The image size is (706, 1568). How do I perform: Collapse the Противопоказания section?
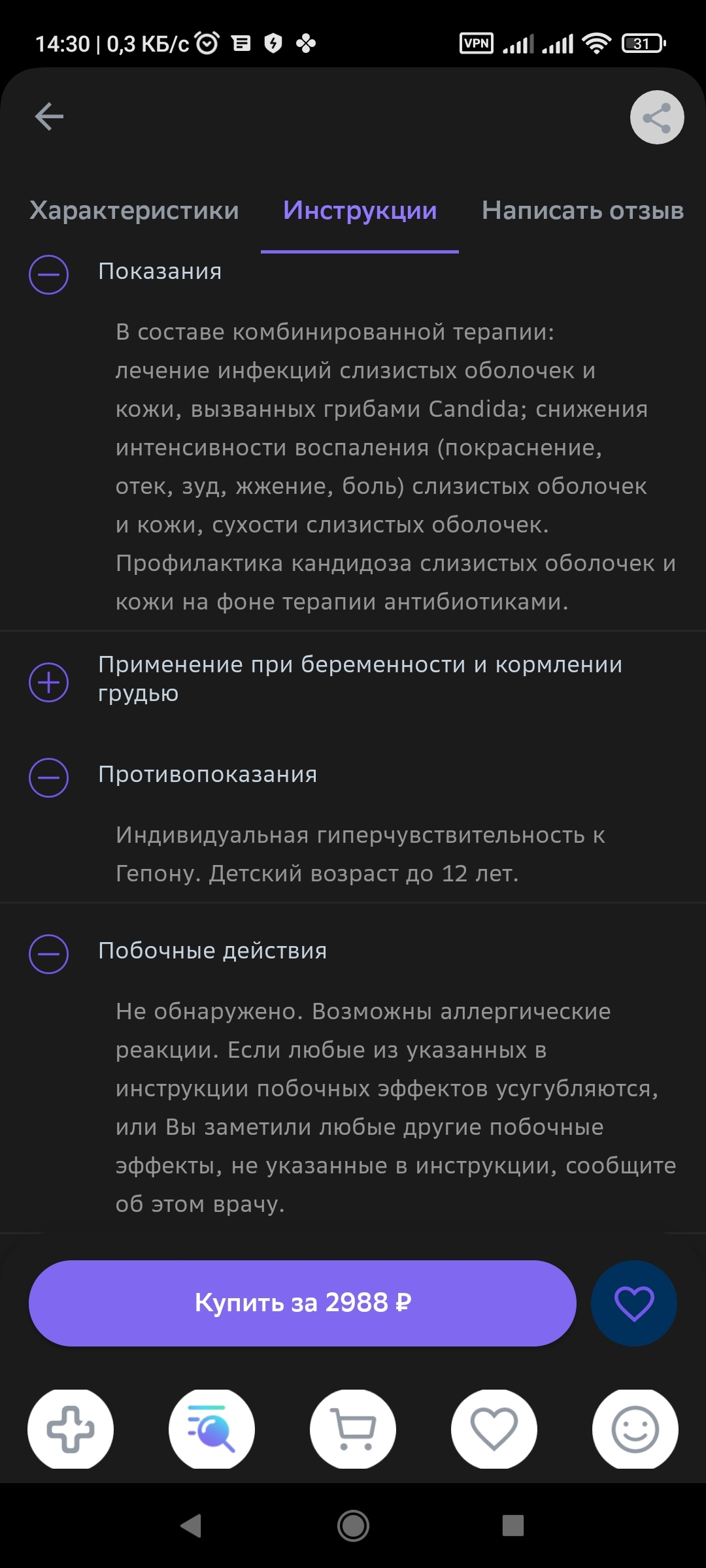tap(49, 777)
